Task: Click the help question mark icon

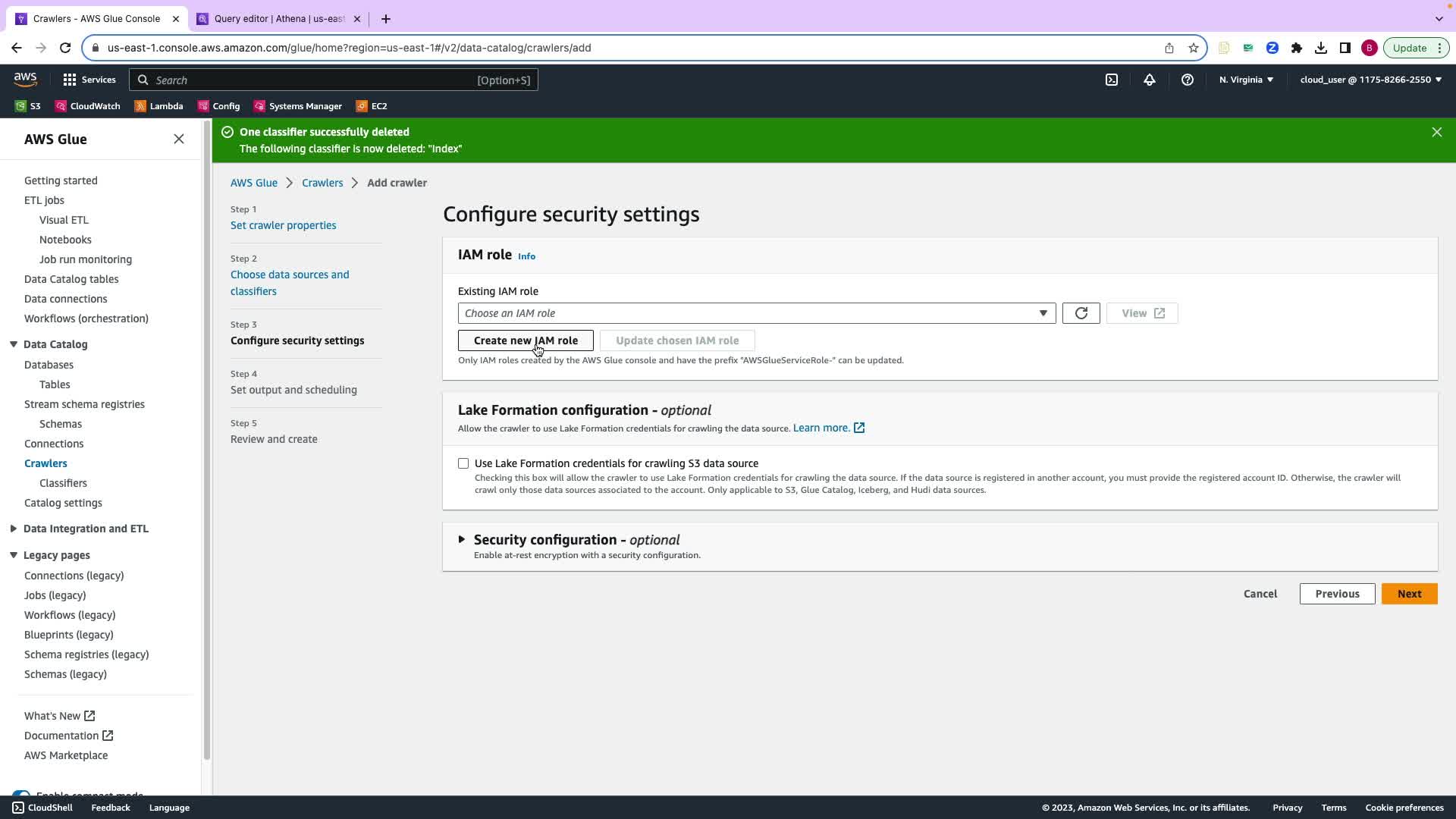Action: coord(1187,80)
